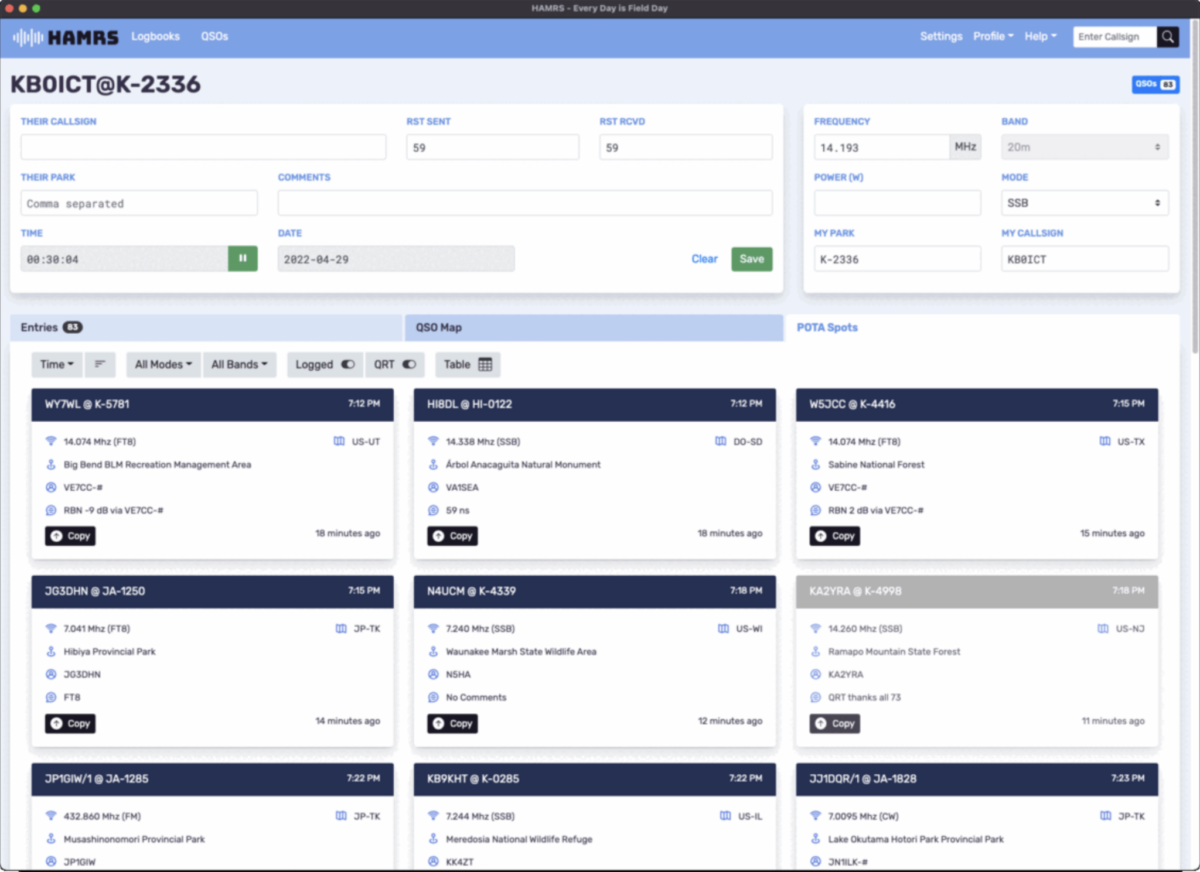Switch to Table view of spots
Screen dimensions: 1200x872
coord(468,365)
